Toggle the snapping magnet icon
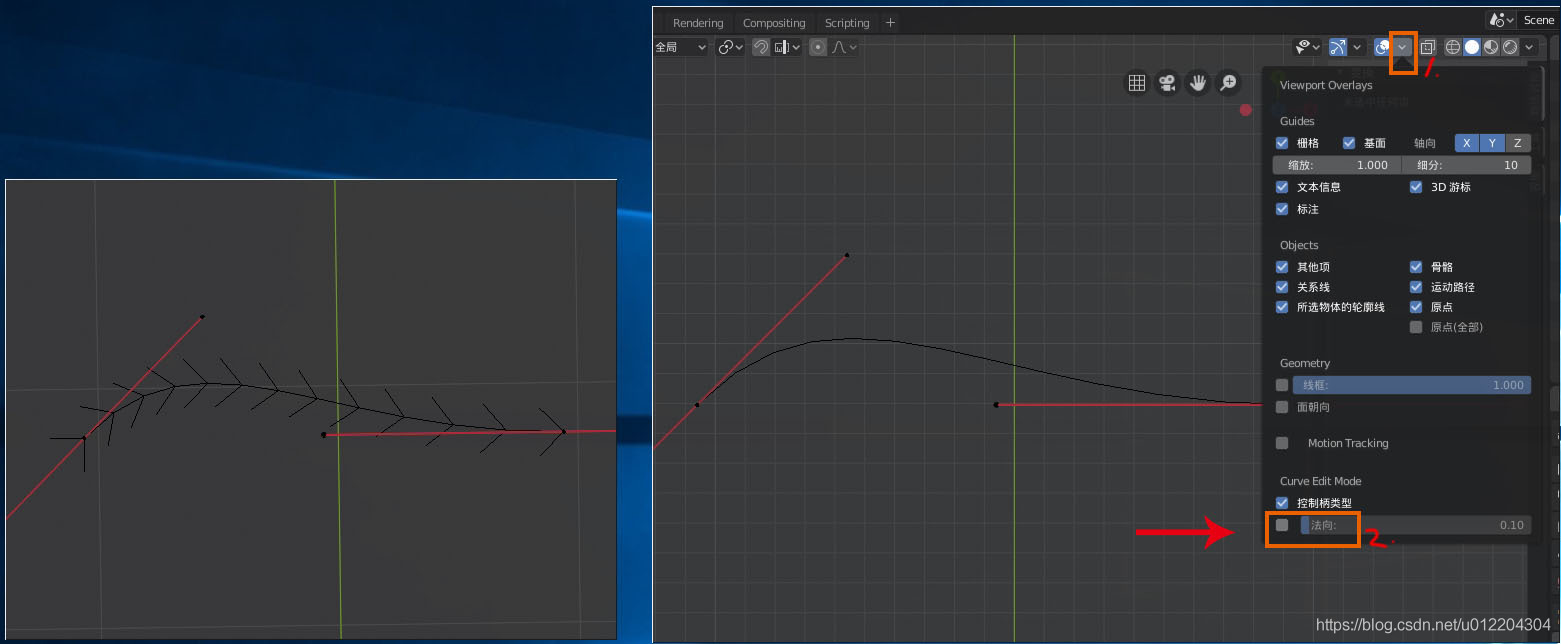Image resolution: width=1561 pixels, height=644 pixels. pos(761,47)
